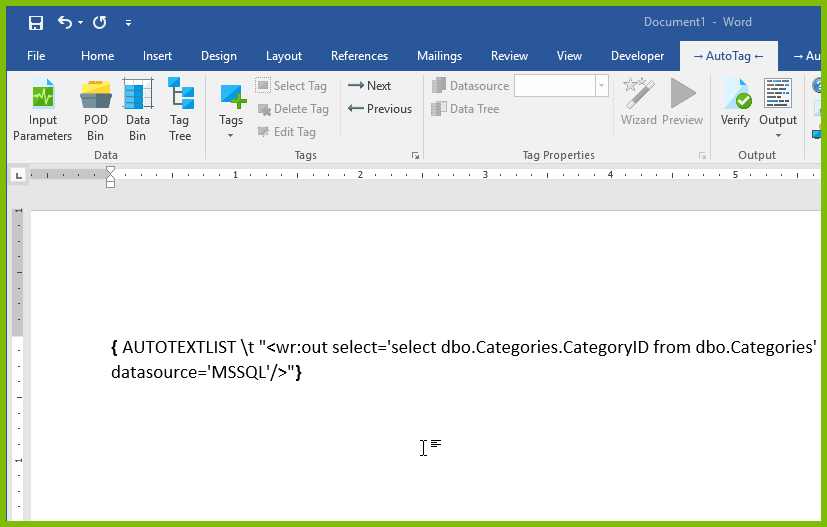The width and height of the screenshot is (827, 527).
Task: Switch to the Home tab
Action: pyautogui.click(x=97, y=56)
